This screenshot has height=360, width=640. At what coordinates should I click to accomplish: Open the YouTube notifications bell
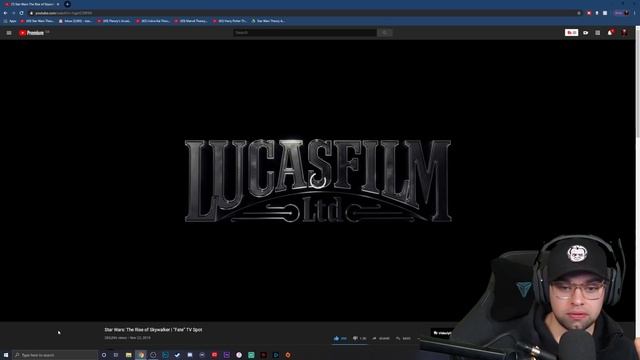click(x=610, y=33)
